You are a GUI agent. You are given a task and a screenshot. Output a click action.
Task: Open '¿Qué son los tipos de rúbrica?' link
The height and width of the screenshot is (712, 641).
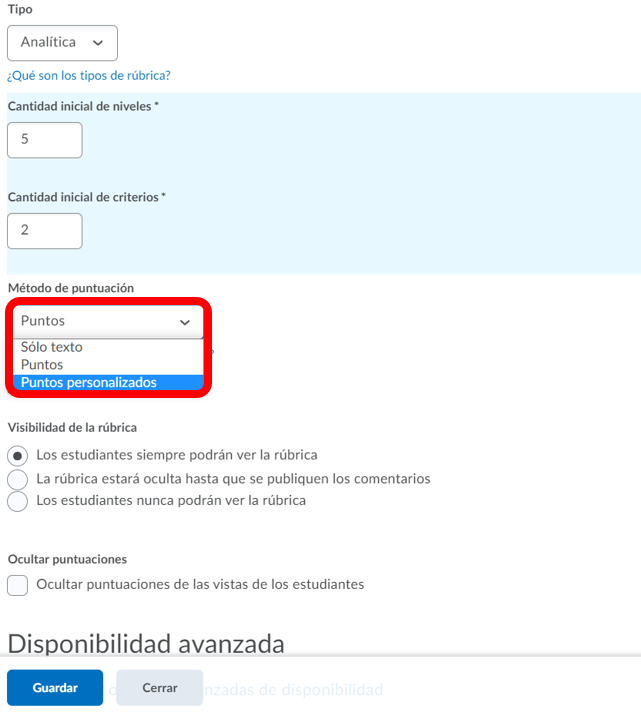89,75
